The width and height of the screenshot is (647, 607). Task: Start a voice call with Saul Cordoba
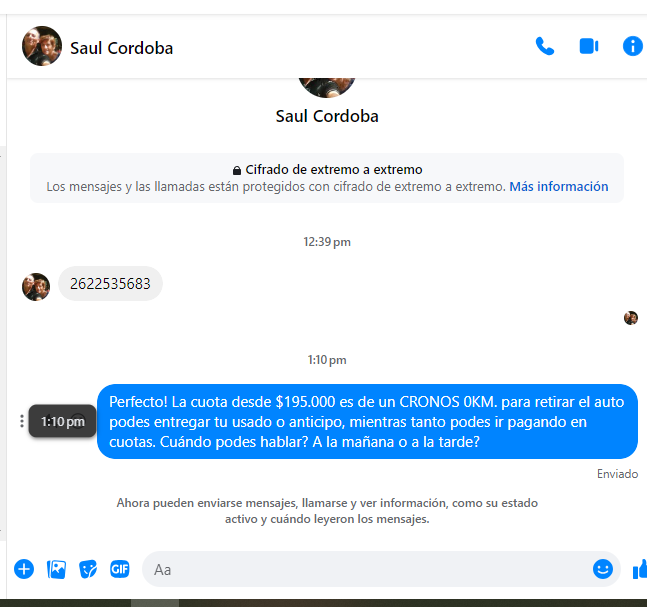pos(545,46)
